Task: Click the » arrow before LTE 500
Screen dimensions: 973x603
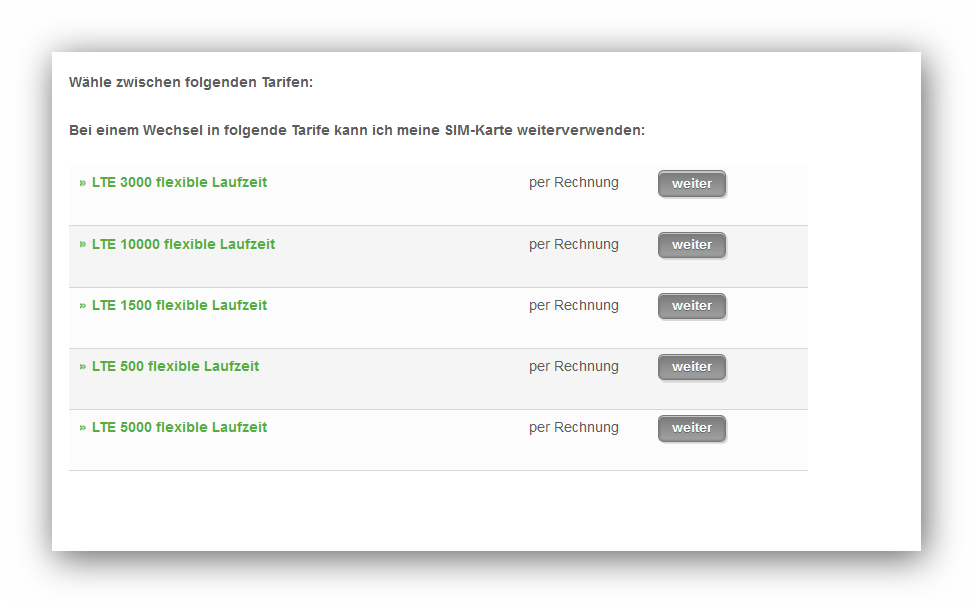Action: [83, 367]
